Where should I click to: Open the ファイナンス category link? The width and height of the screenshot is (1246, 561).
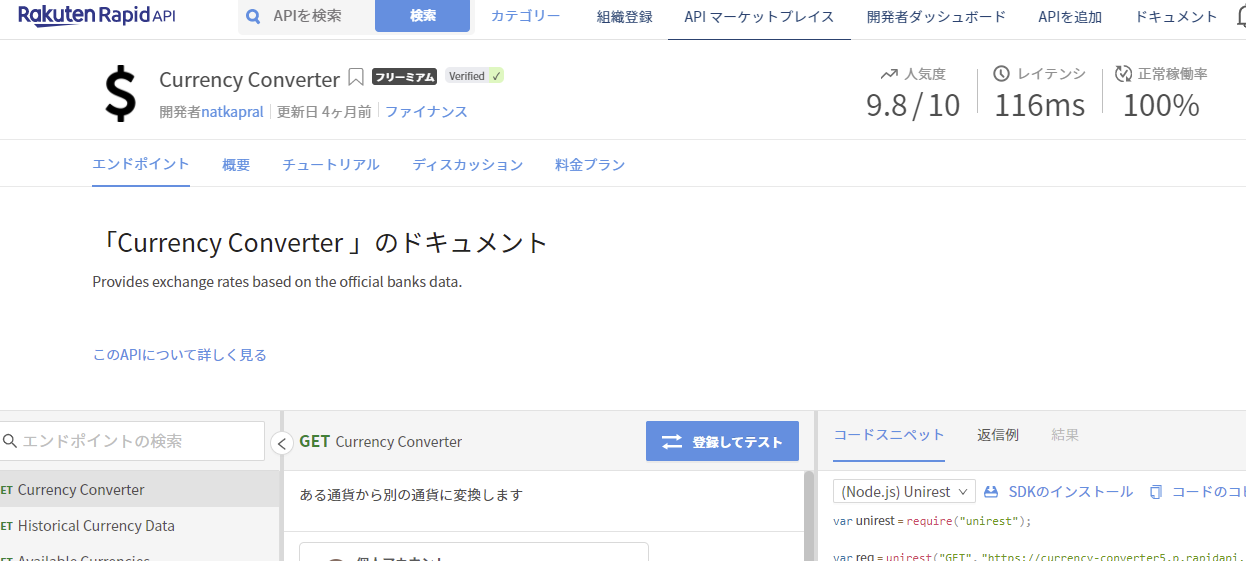(426, 112)
